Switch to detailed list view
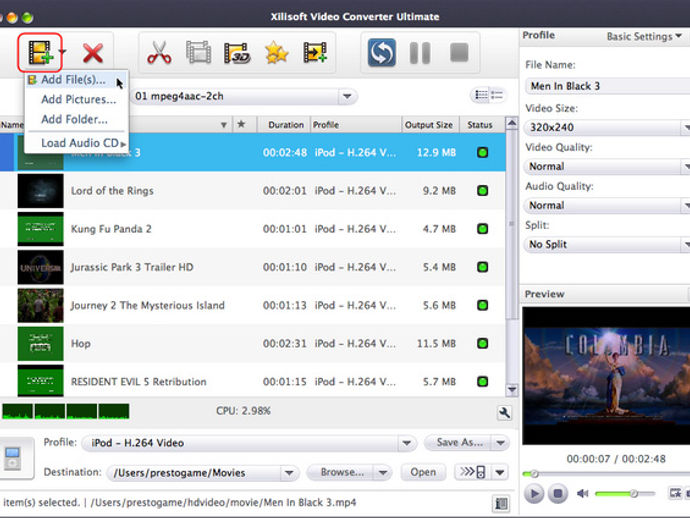690x518 pixels. [x=482, y=95]
